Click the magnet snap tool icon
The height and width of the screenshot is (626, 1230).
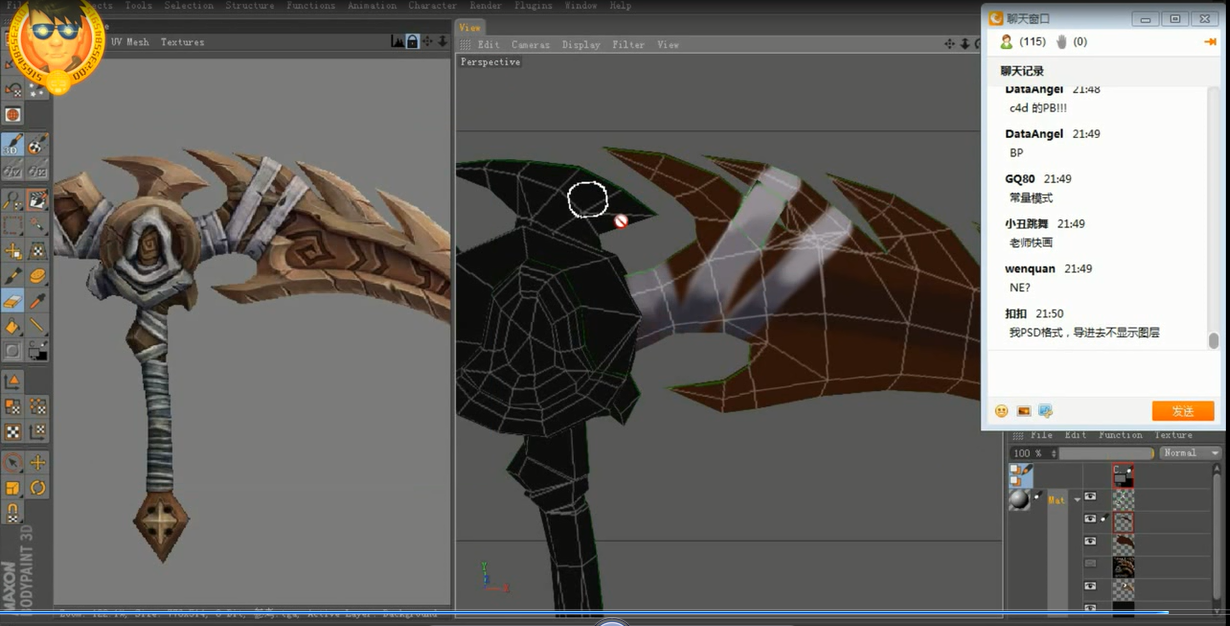12,513
